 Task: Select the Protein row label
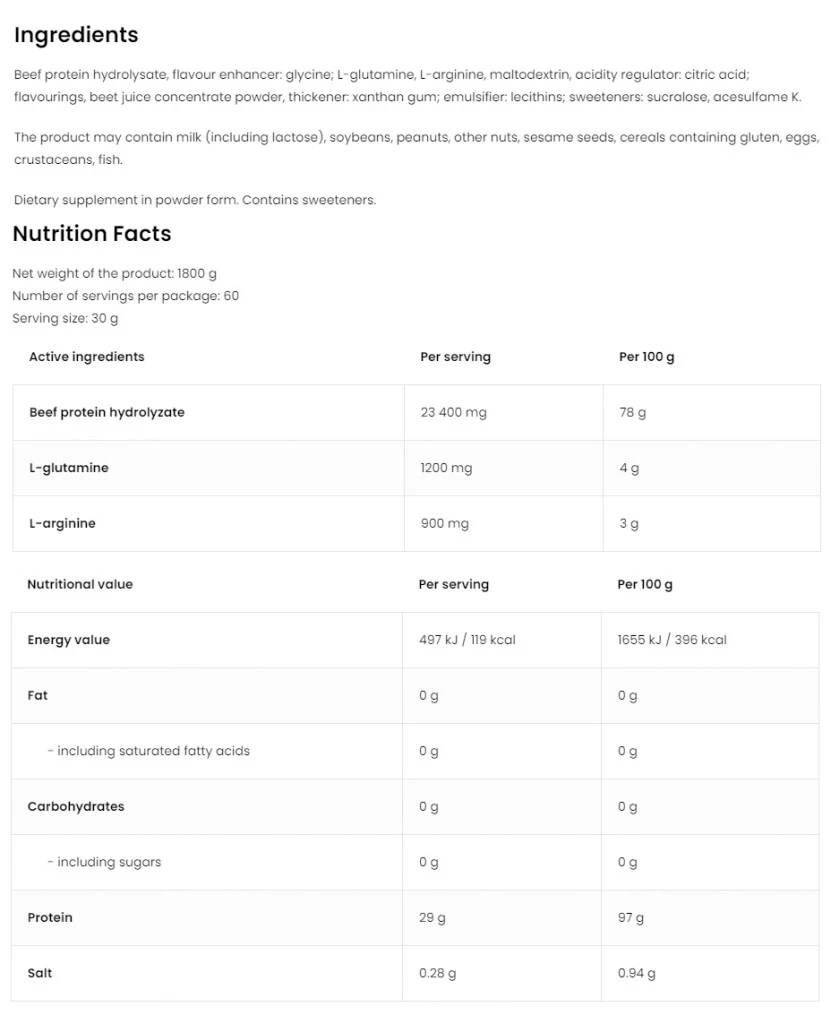point(50,917)
